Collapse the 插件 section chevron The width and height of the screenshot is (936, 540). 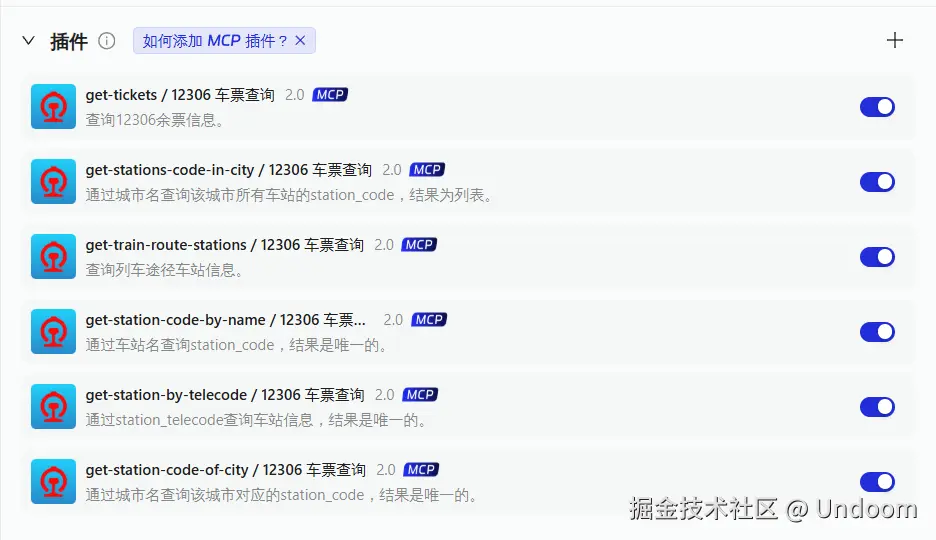(x=28, y=41)
